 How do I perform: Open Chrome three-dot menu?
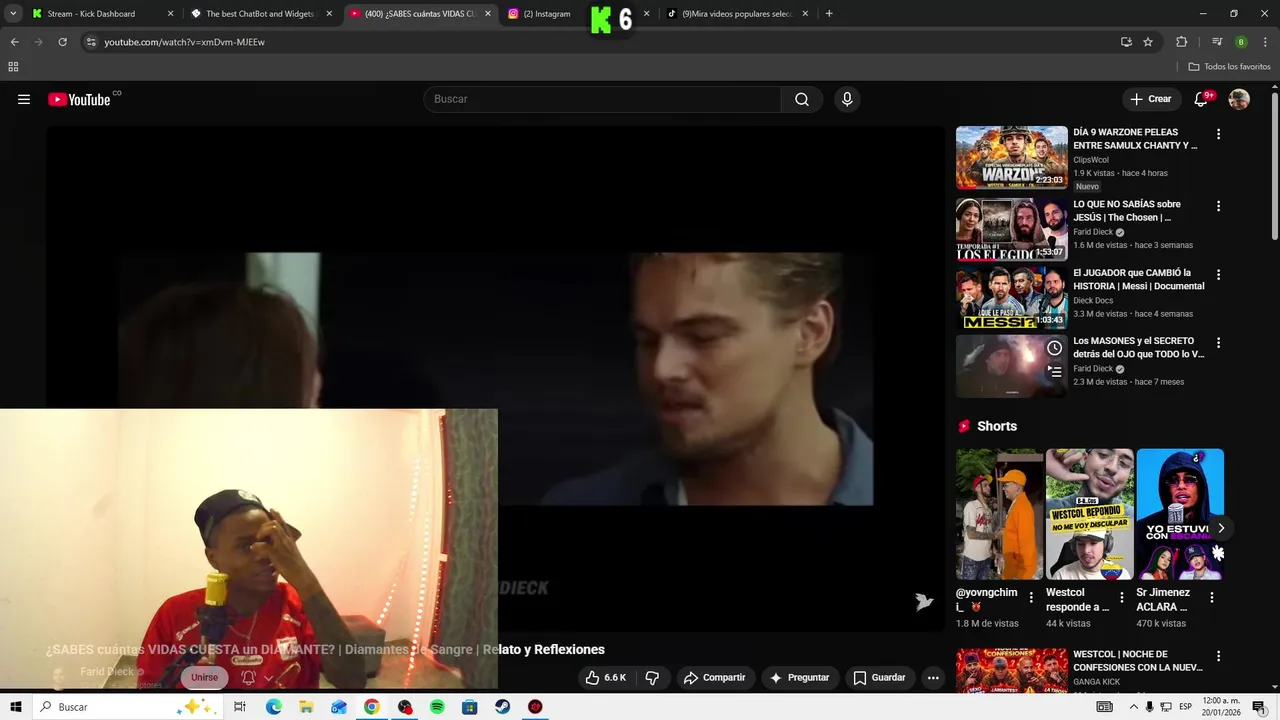click(1265, 42)
